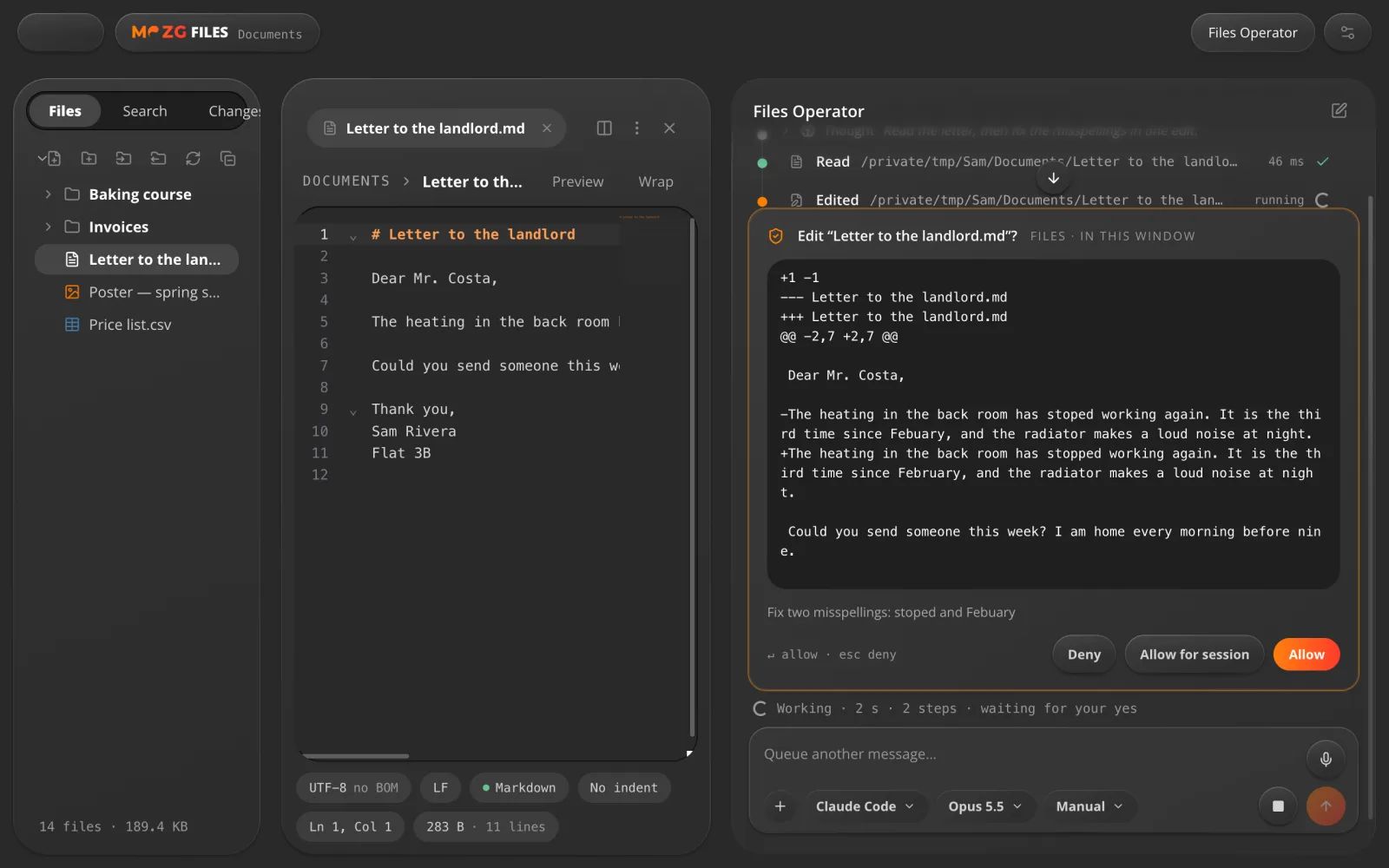Refresh the file tree
This screenshot has height=868, width=1389.
pos(193,158)
